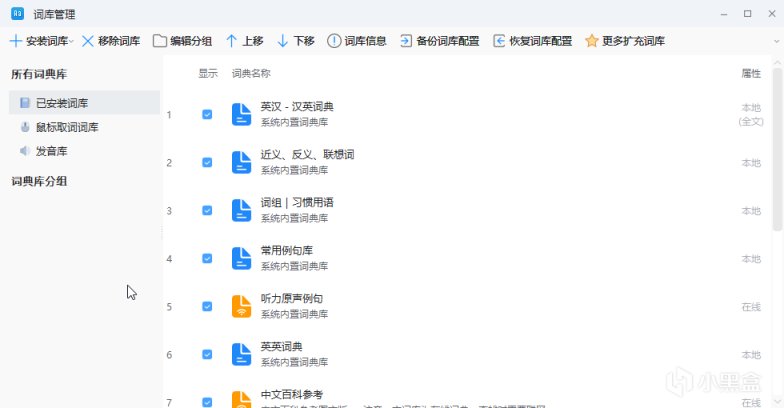784x408 pixels.
Task: Maximize the 词库管理 window
Action: [748, 14]
